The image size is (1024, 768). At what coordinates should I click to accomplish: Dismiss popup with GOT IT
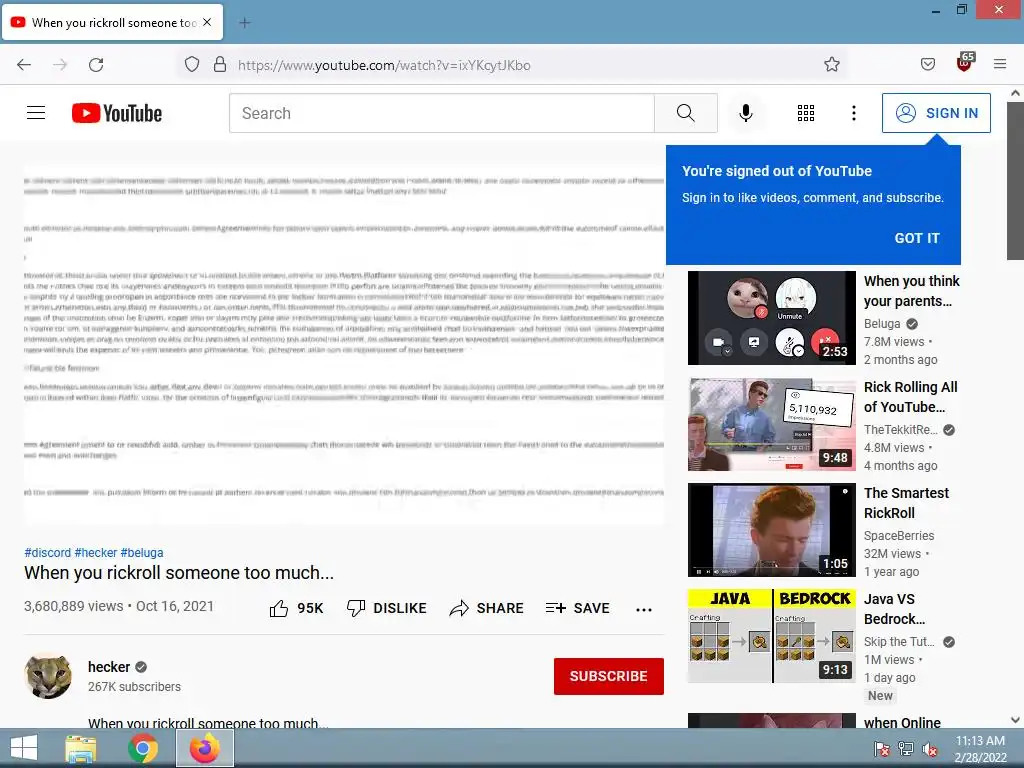(x=917, y=238)
